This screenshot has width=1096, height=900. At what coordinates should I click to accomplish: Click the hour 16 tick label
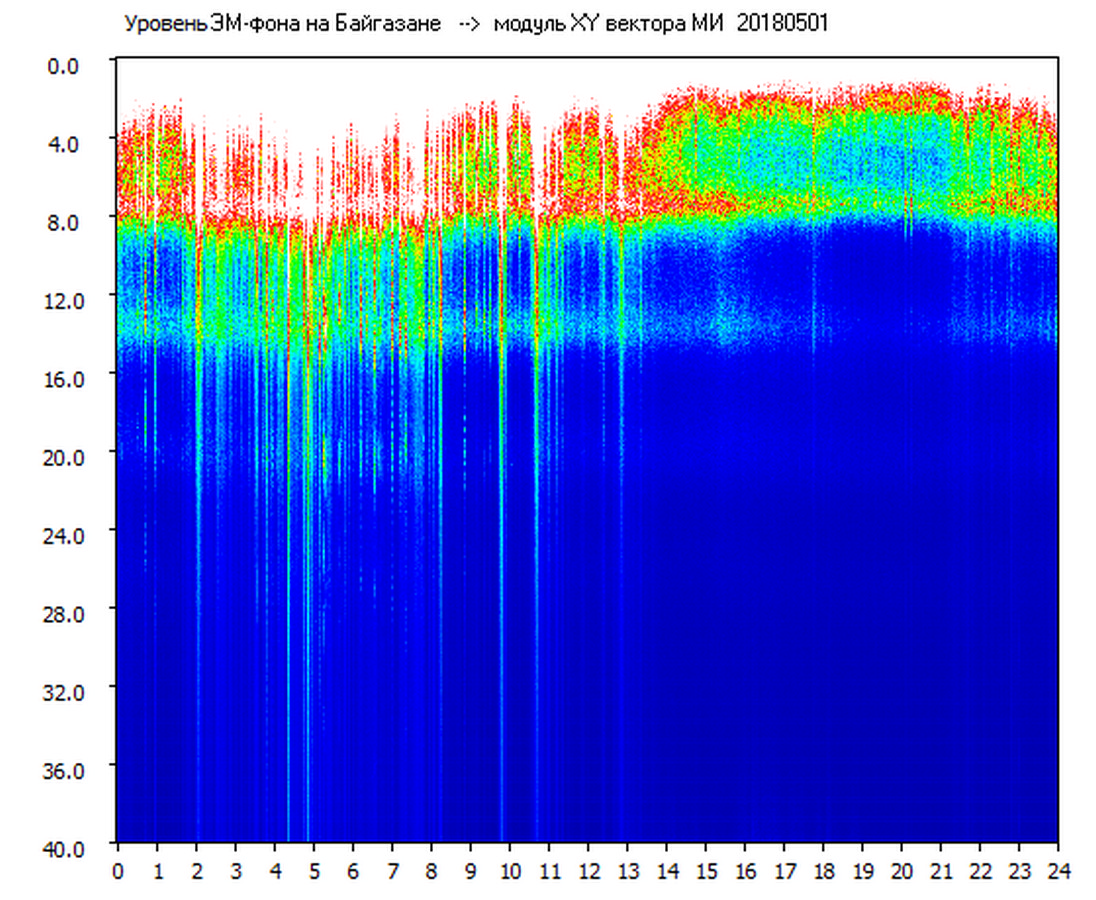click(745, 871)
